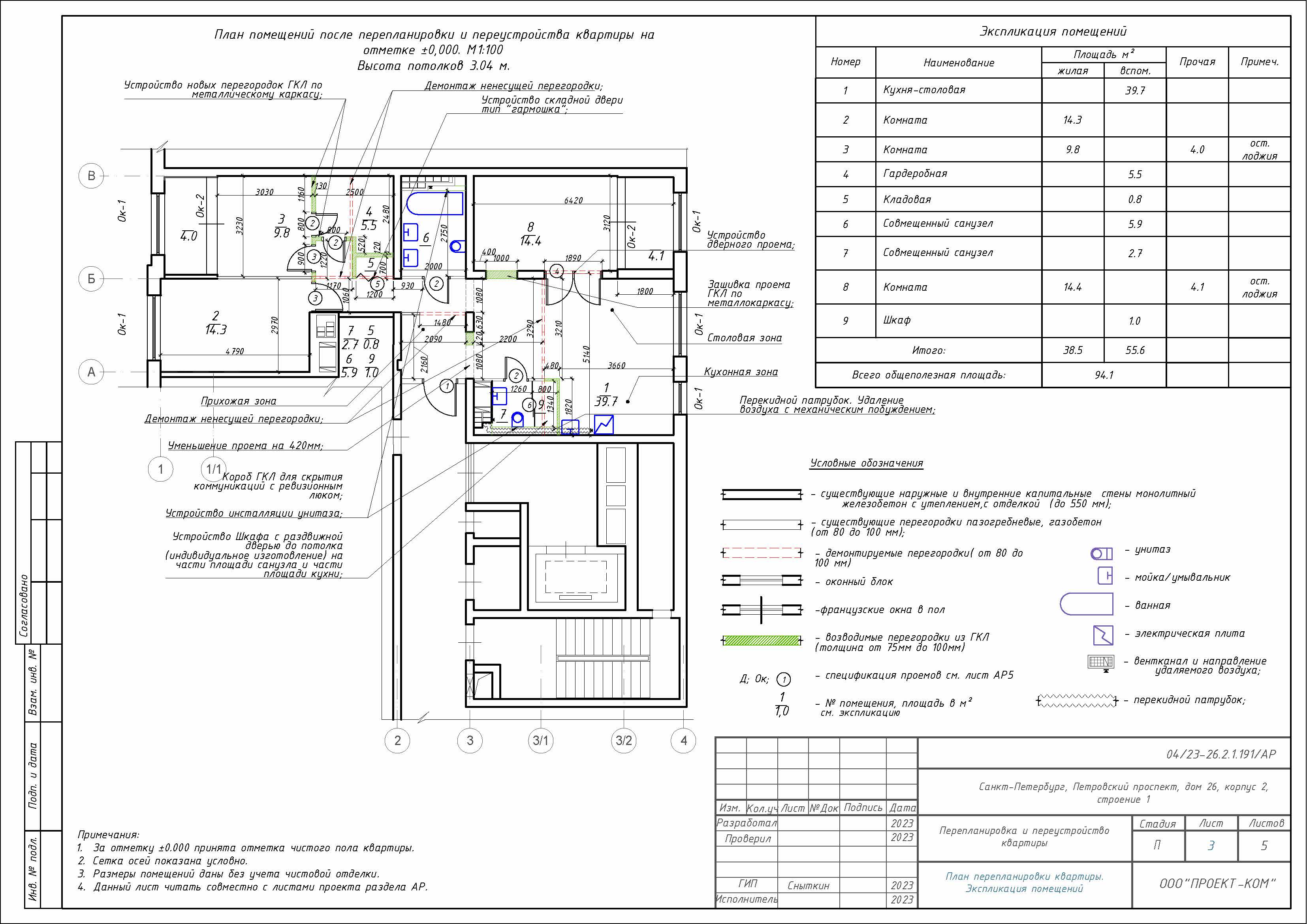Select grid axis bubble Б
Viewport: 1307px width, 924px height.
tap(91, 279)
